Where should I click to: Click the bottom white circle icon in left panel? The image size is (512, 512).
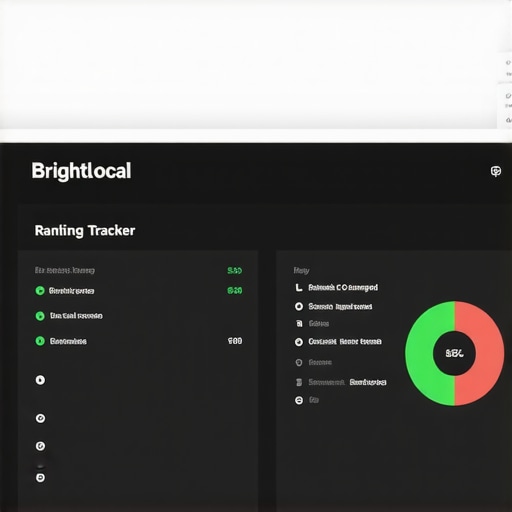point(40,478)
